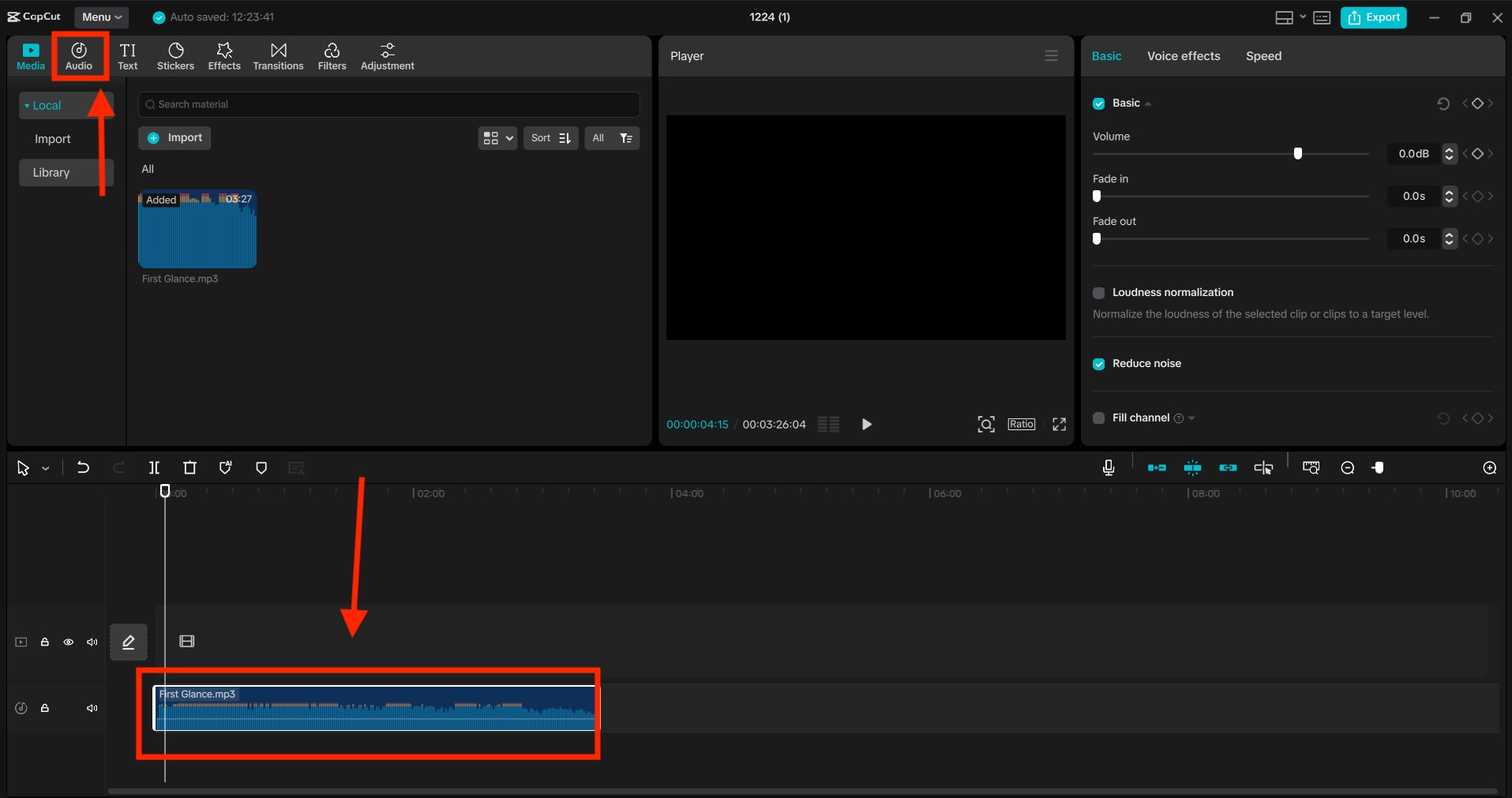1512x798 pixels.
Task: Click the Split tool in the timeline toolbar
Action: (154, 467)
